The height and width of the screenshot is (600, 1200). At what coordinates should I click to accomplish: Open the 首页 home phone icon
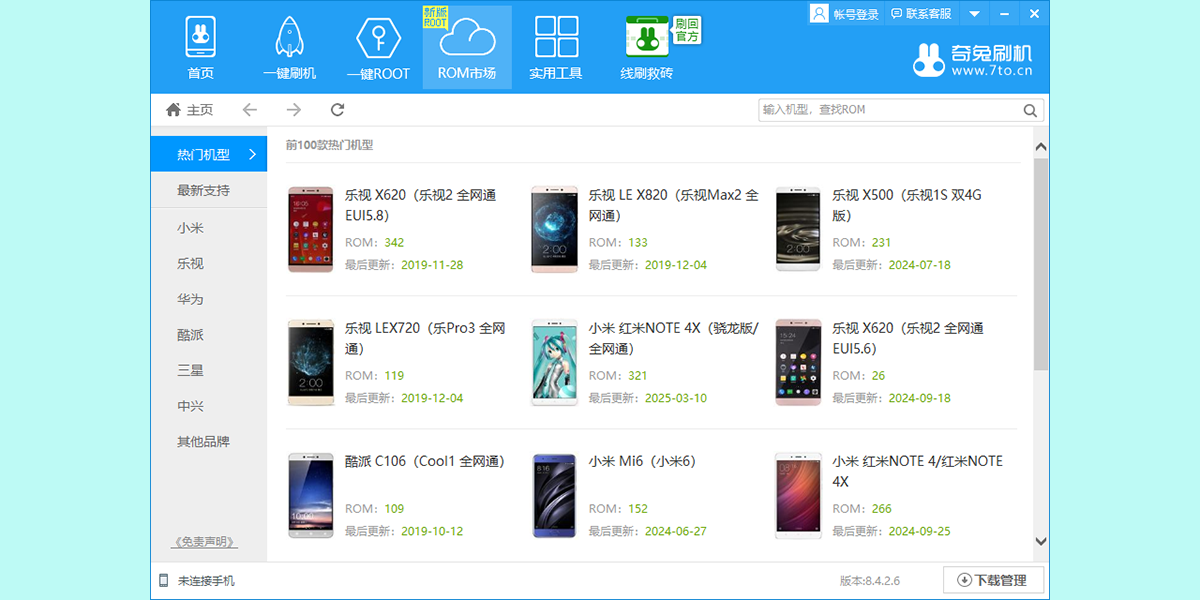(200, 38)
